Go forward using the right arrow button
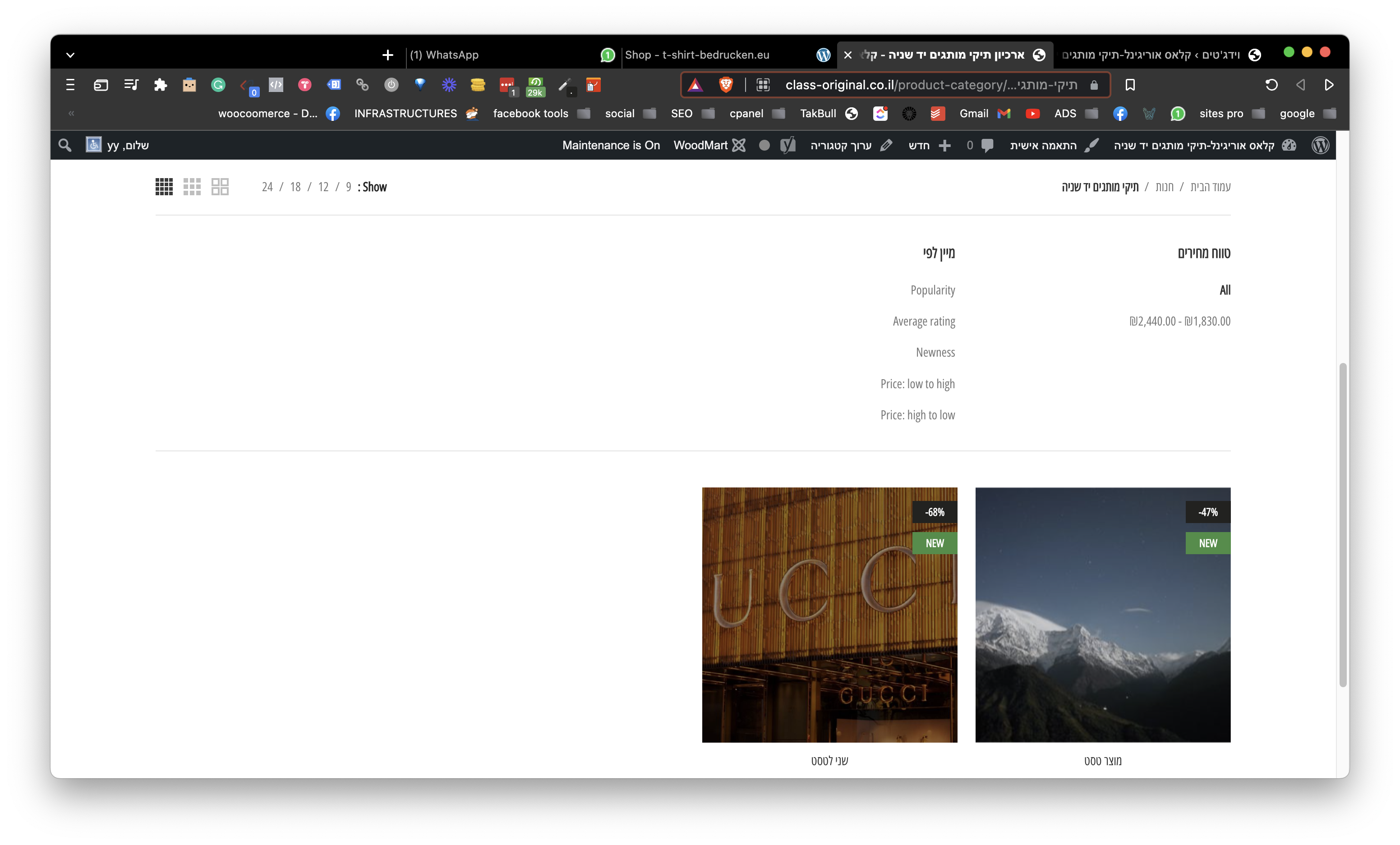The height and width of the screenshot is (845, 1400). tap(1329, 85)
